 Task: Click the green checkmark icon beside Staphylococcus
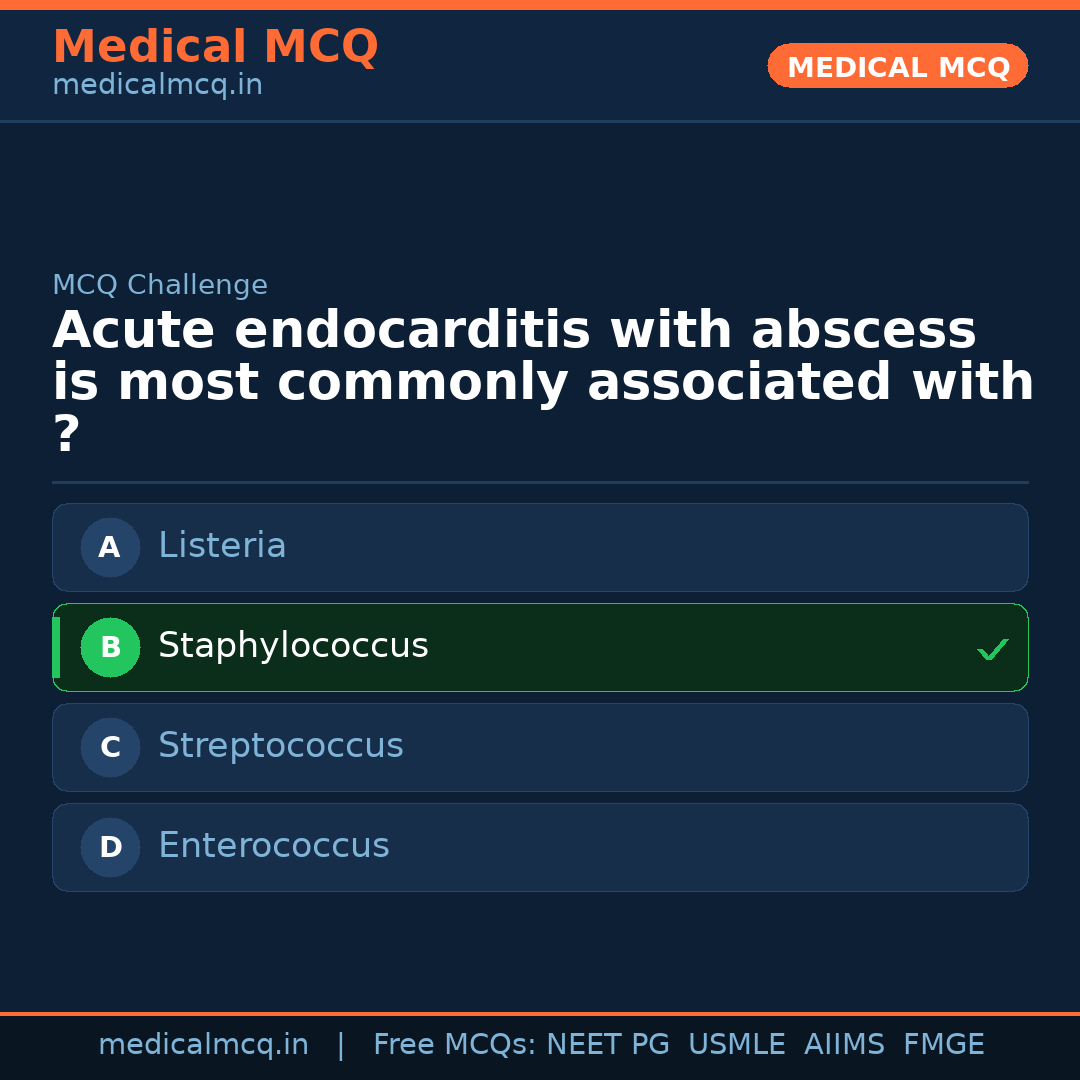(993, 648)
